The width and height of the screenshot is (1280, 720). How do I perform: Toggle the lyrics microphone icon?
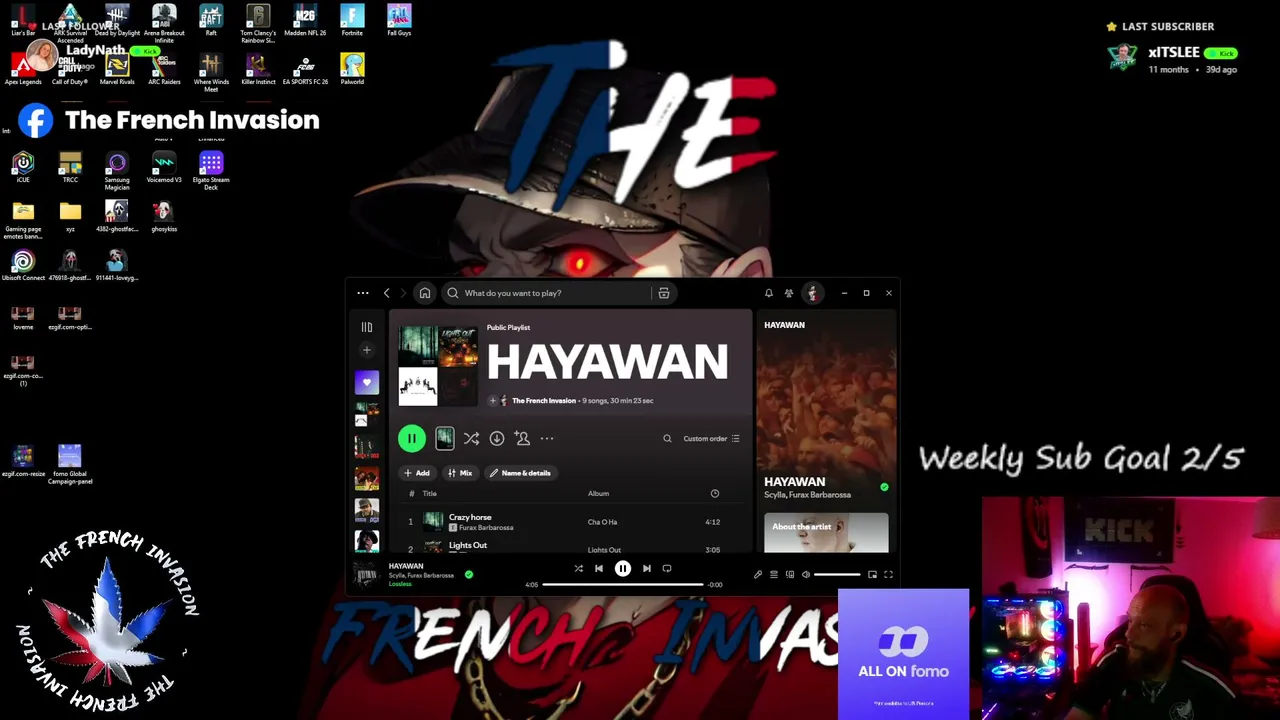point(757,575)
